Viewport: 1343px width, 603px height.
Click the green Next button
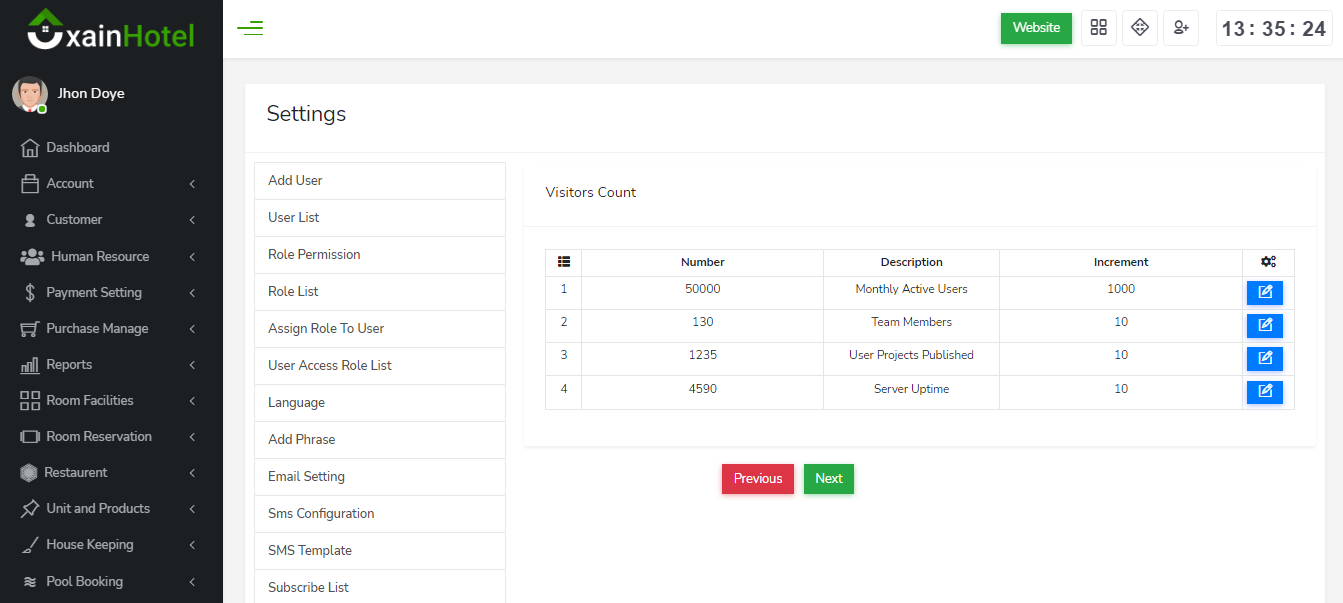pyautogui.click(x=828, y=479)
